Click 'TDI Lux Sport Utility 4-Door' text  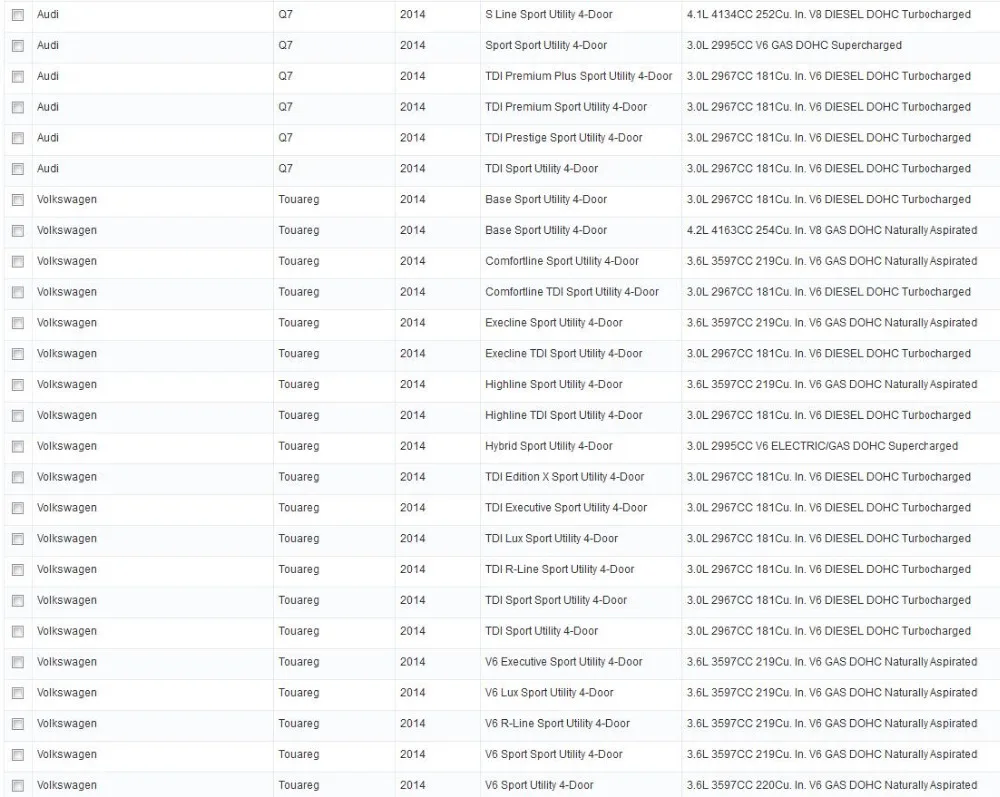point(551,538)
